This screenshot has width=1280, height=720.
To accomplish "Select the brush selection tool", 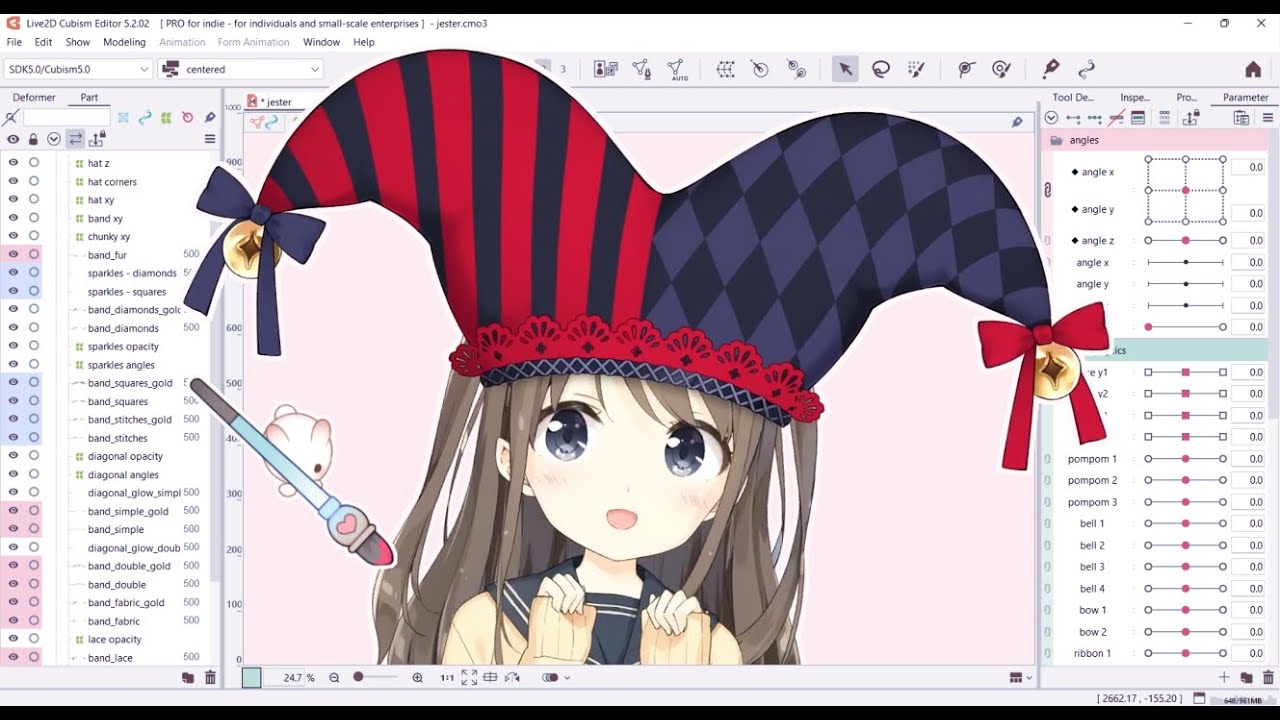I will tap(916, 69).
